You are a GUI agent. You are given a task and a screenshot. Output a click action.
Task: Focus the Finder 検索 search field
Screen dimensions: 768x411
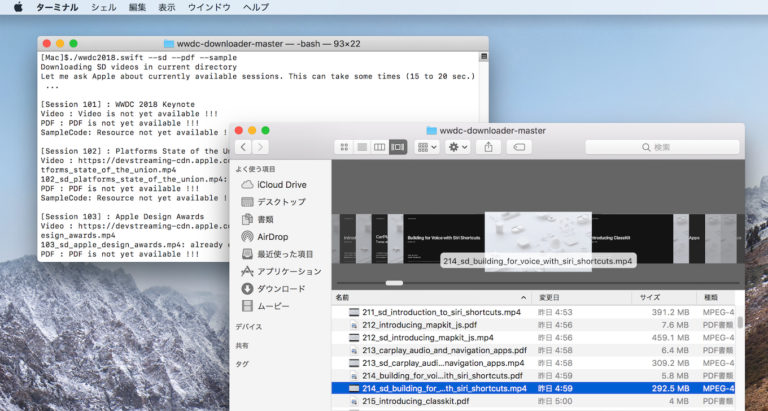662,147
